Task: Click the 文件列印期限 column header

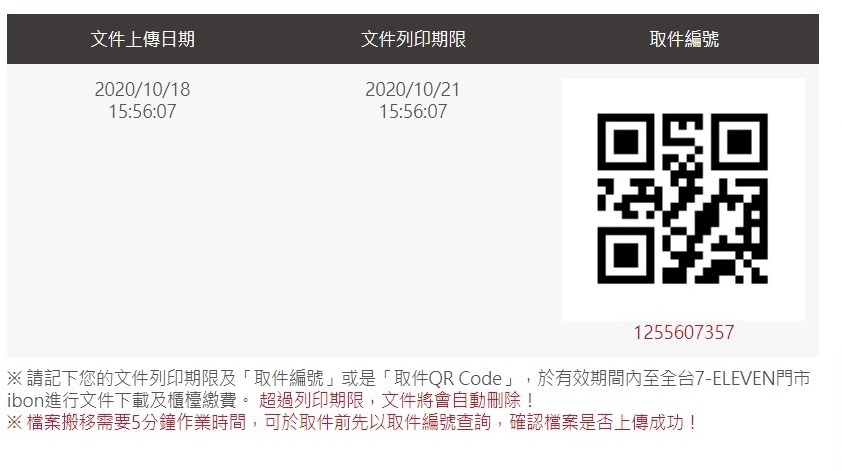Action: [x=413, y=39]
